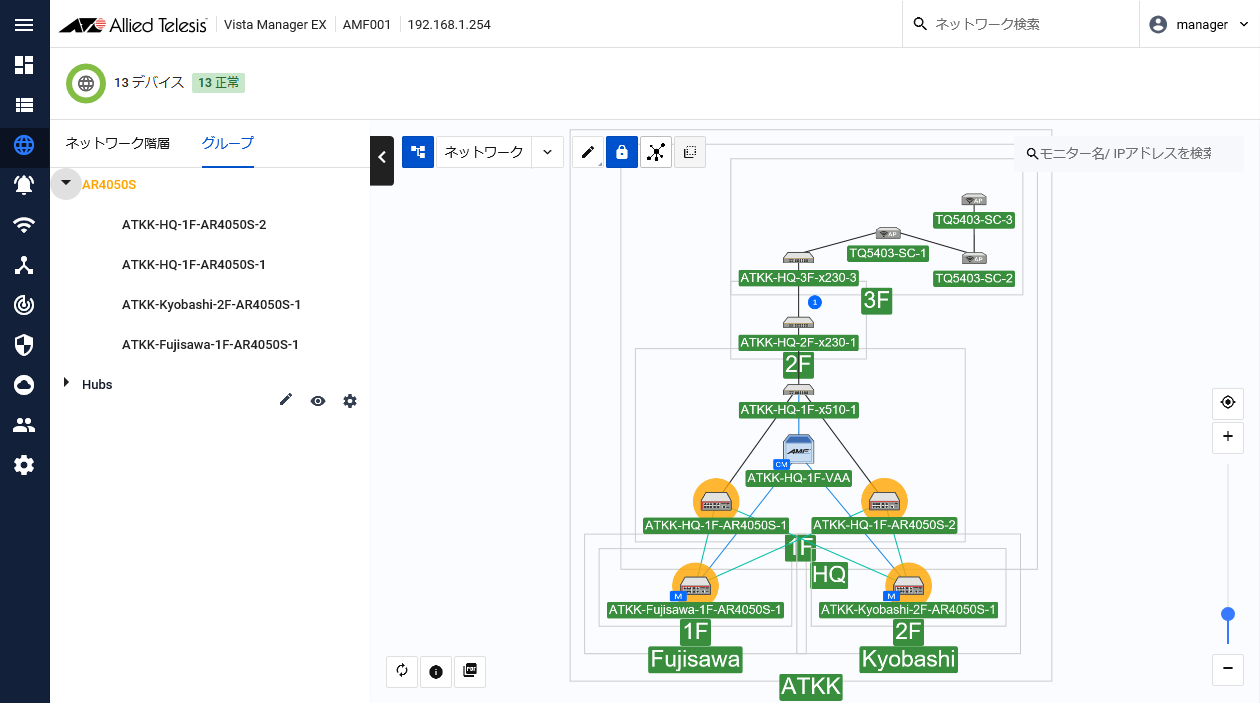Open the dashboard icon in sidebar
The height and width of the screenshot is (703, 1260).
(24, 65)
